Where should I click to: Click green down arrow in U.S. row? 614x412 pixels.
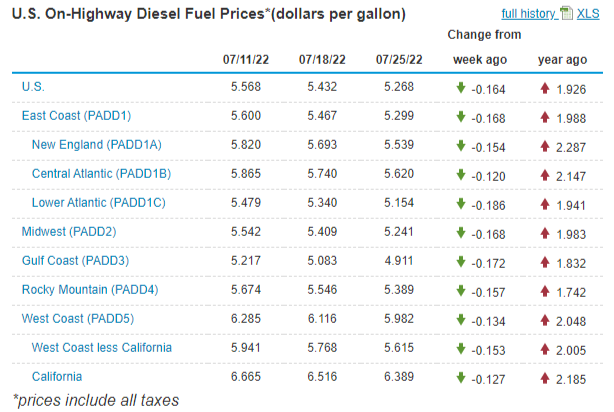click(x=459, y=87)
